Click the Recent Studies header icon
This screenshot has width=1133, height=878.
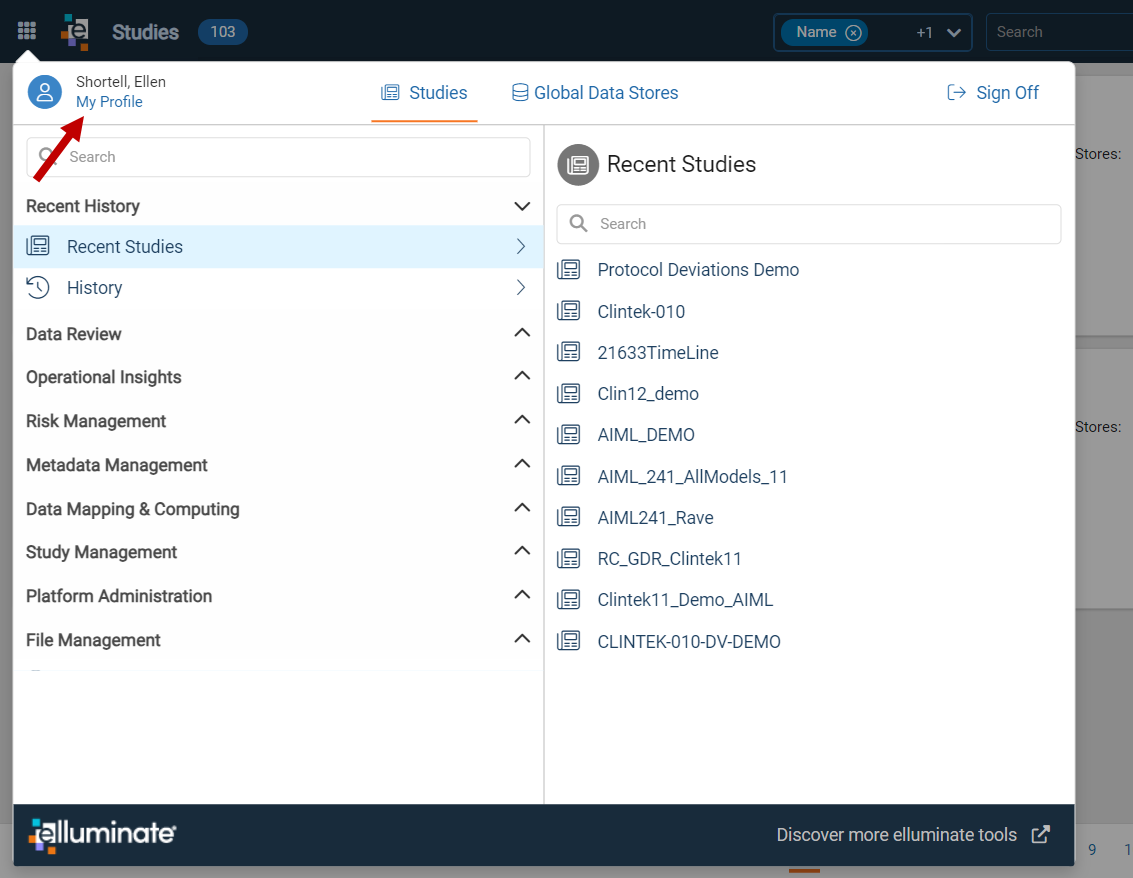[578, 165]
